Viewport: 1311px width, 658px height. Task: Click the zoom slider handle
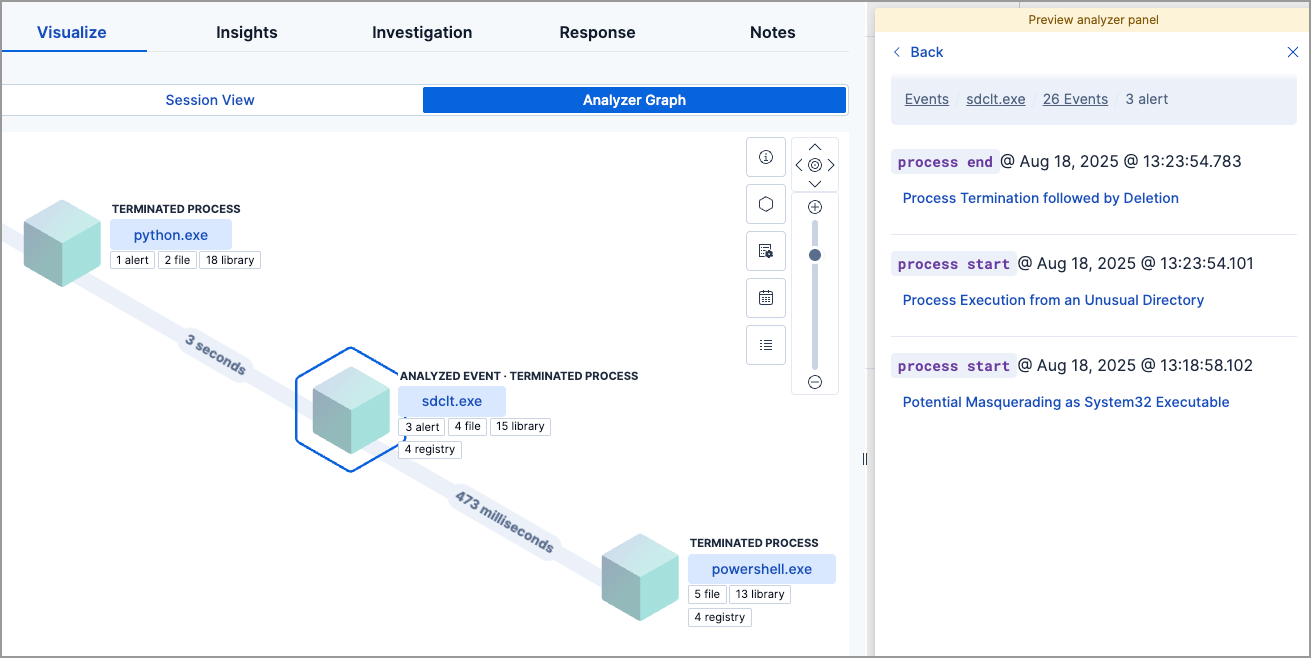815,256
